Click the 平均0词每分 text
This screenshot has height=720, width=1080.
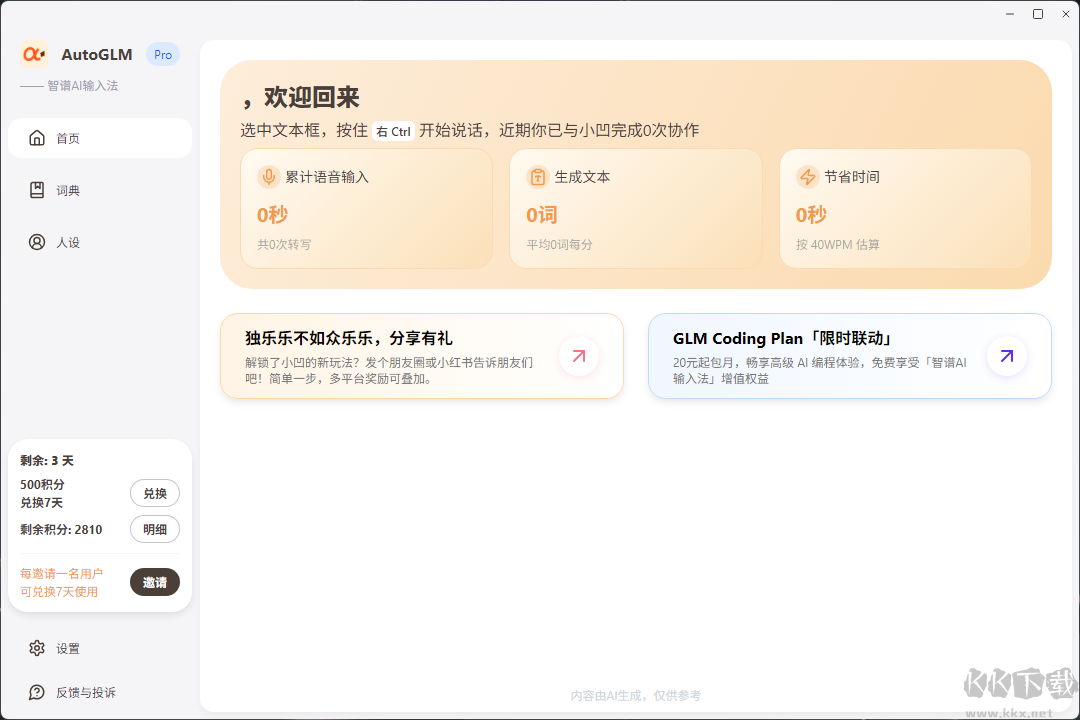click(x=559, y=245)
